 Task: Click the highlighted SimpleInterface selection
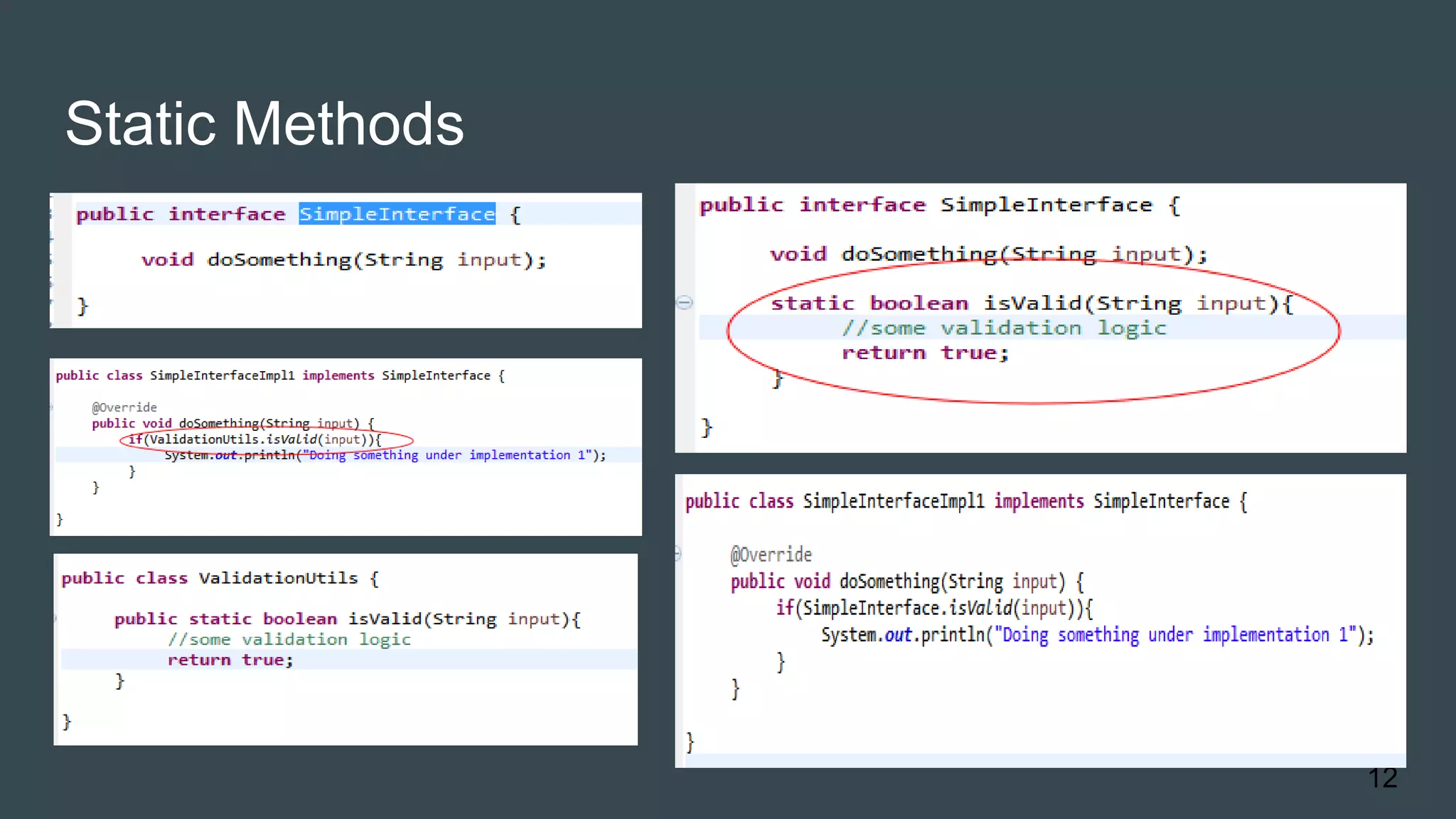coord(397,214)
